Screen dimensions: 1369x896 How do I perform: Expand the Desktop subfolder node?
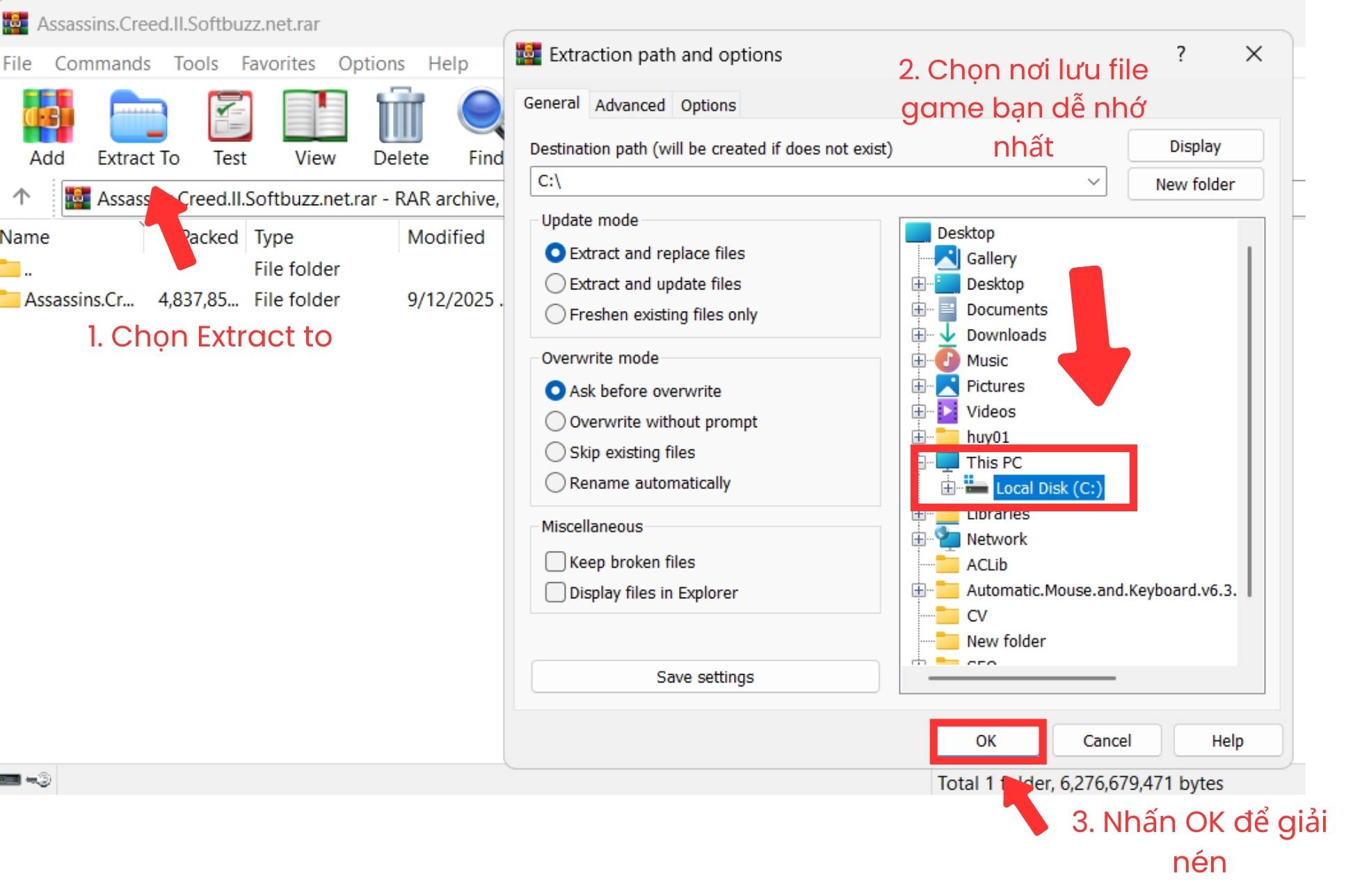click(x=918, y=284)
